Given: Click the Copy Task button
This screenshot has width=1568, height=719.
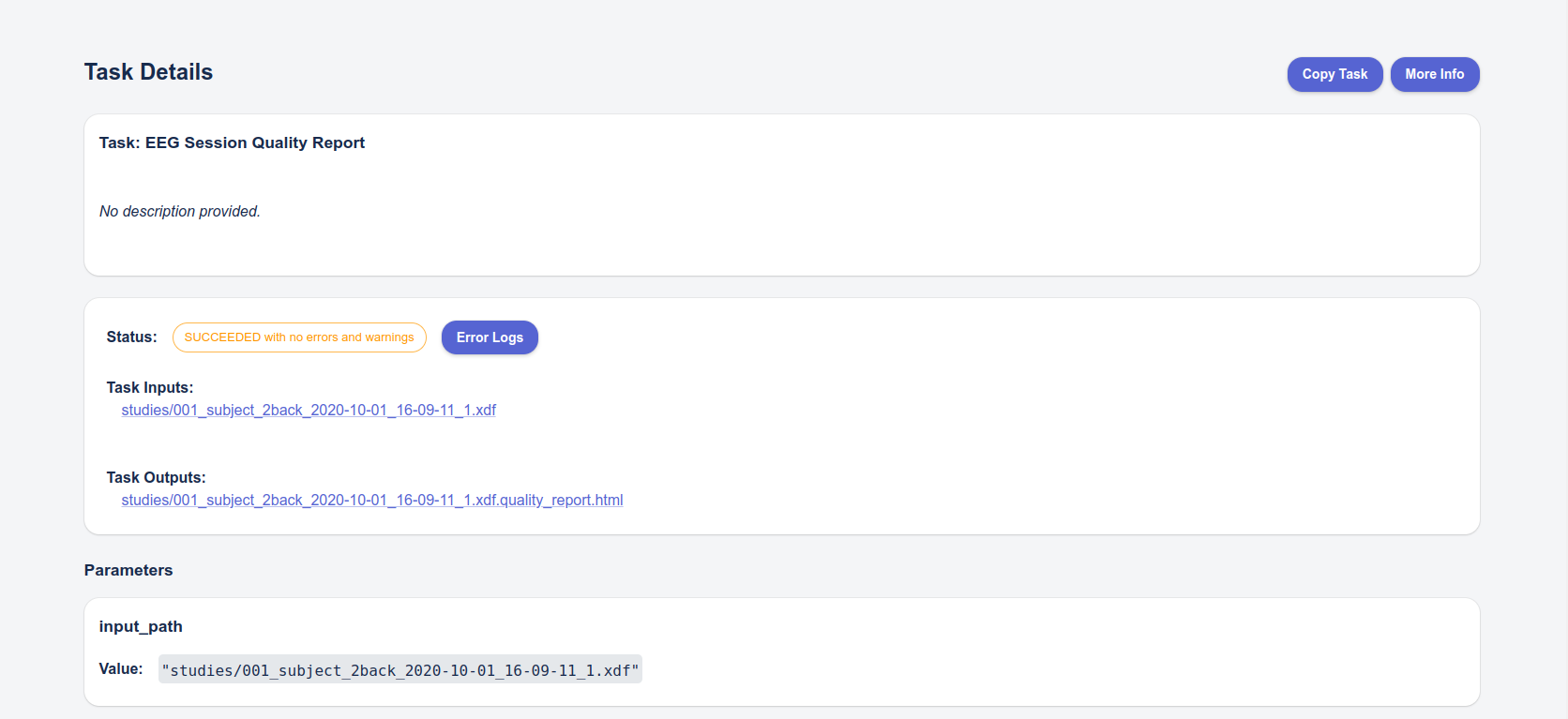Looking at the screenshot, I should (1334, 74).
